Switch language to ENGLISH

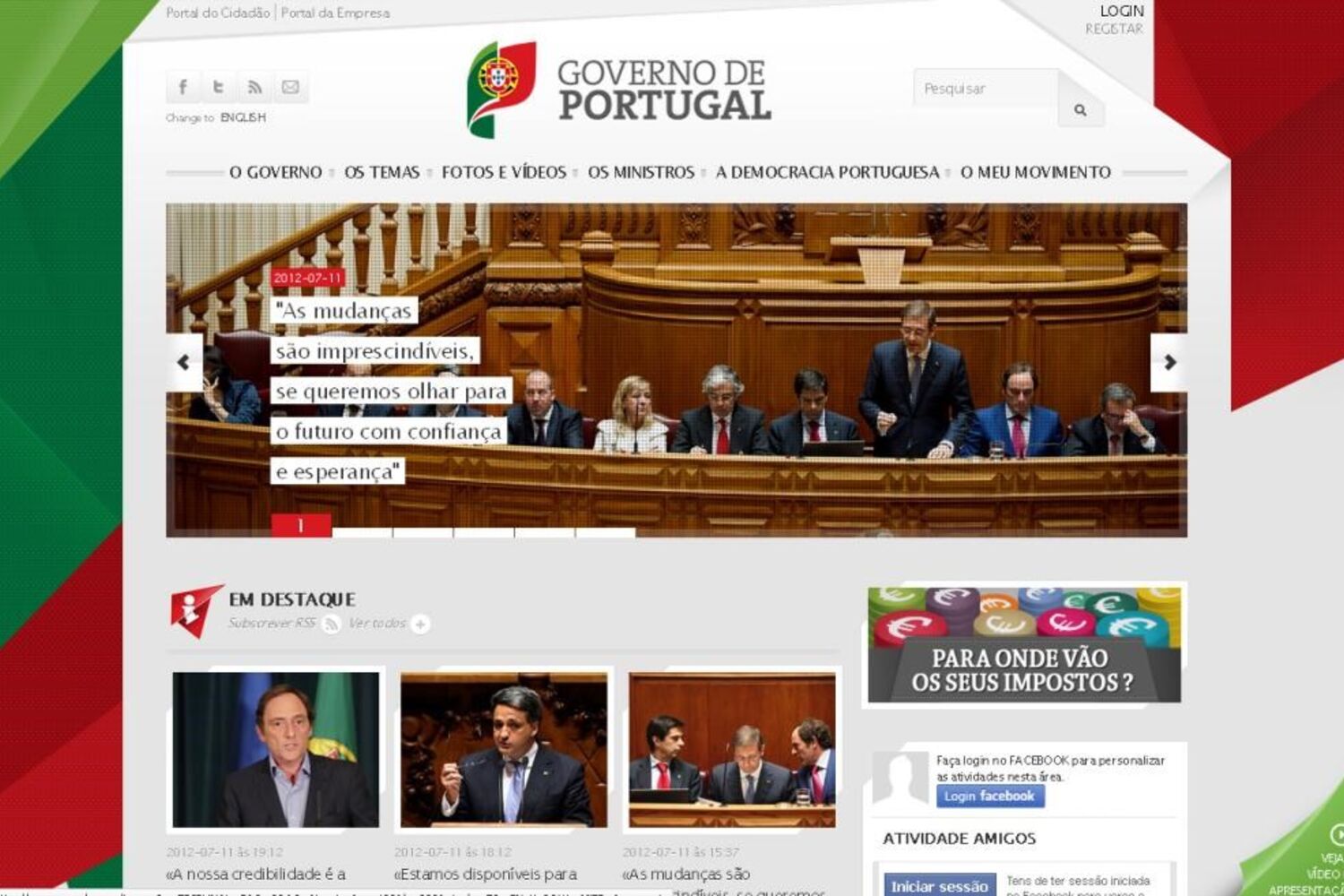coord(243,117)
